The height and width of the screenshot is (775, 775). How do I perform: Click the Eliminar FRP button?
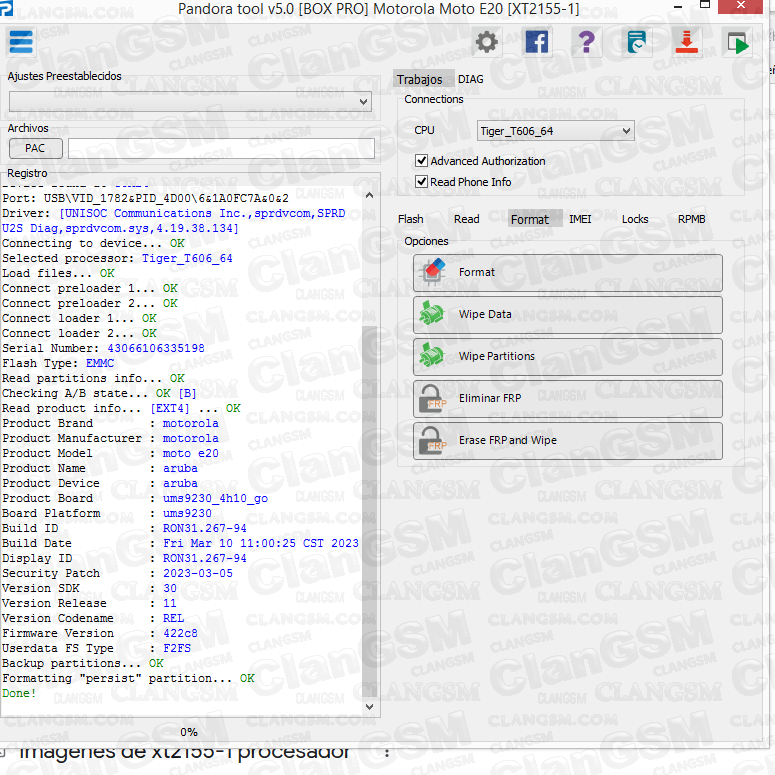click(567, 398)
